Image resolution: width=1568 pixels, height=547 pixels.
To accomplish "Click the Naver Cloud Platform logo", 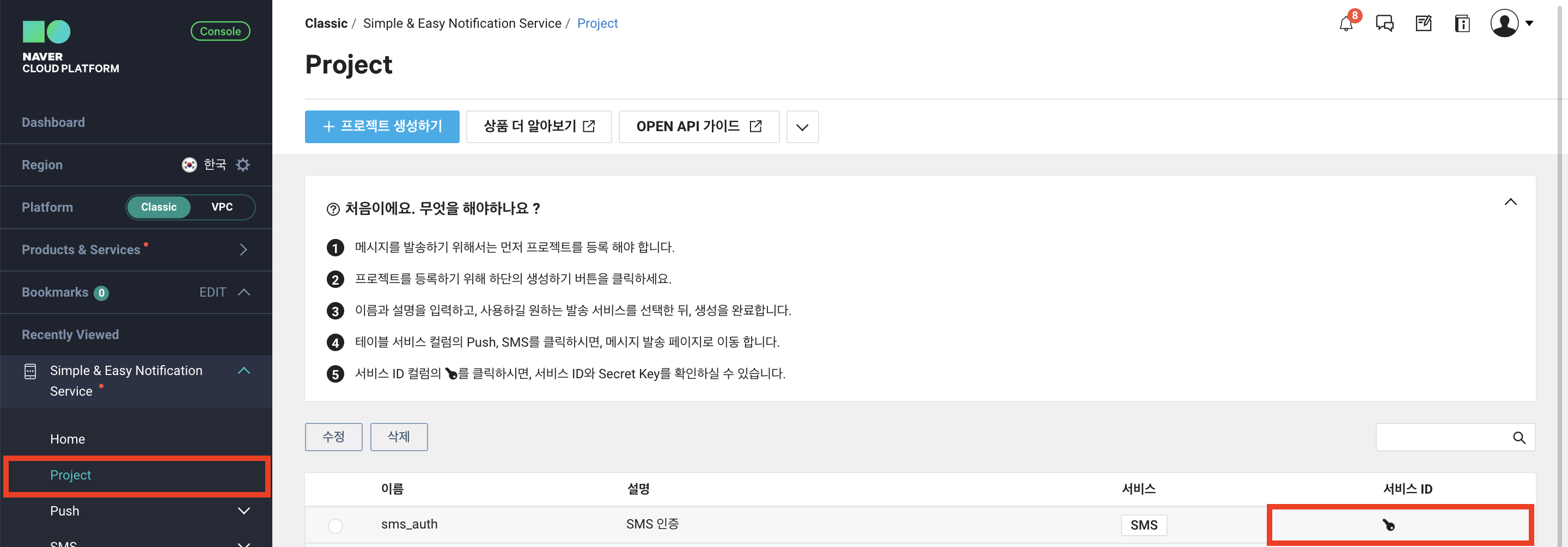I will [71, 47].
